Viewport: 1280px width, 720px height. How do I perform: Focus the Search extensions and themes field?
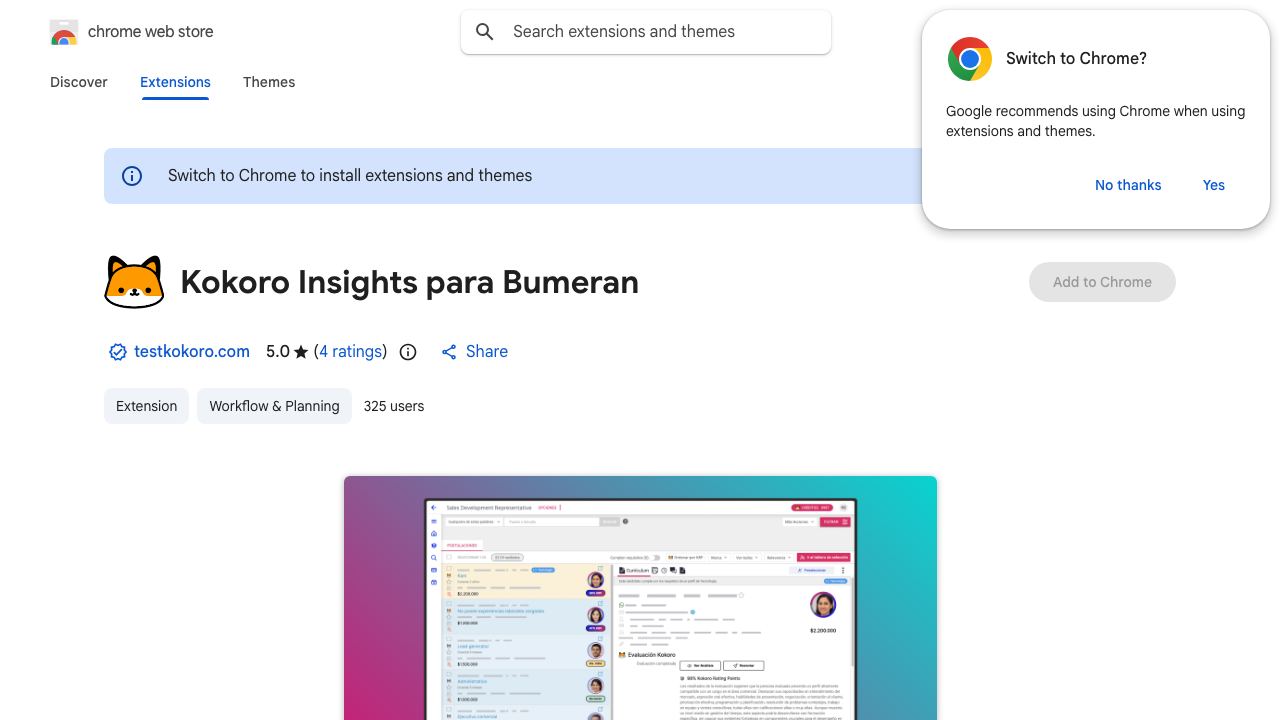click(646, 32)
